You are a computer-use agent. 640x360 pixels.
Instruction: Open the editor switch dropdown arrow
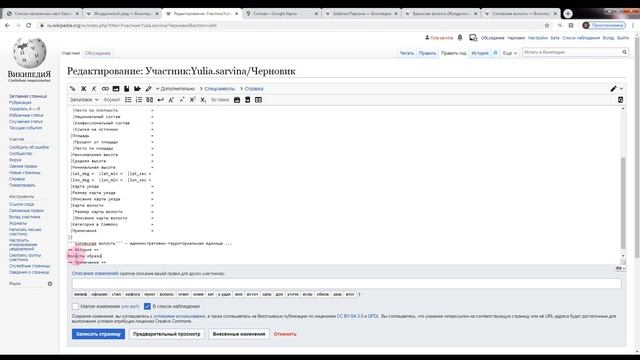tap(622, 89)
